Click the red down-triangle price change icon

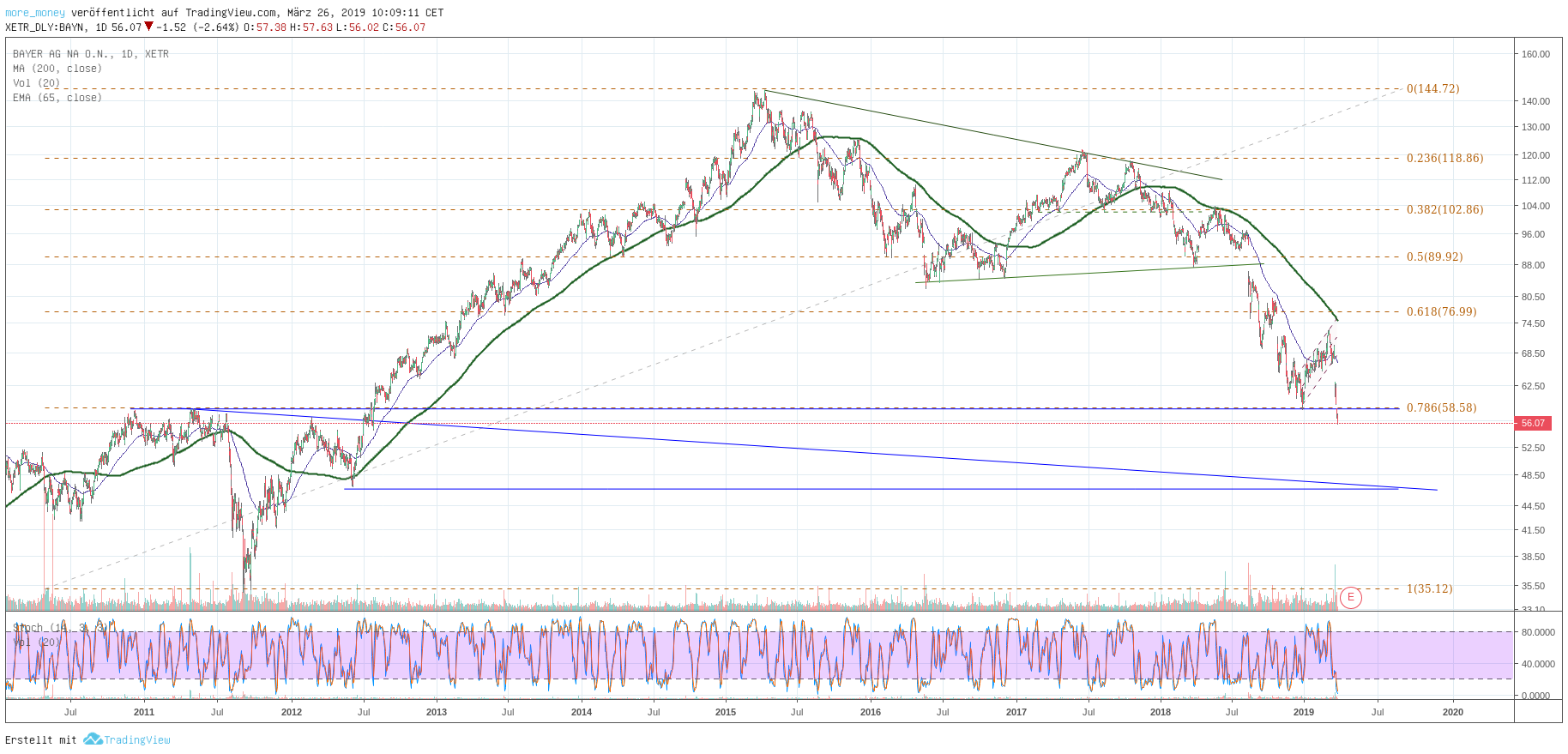tap(149, 27)
